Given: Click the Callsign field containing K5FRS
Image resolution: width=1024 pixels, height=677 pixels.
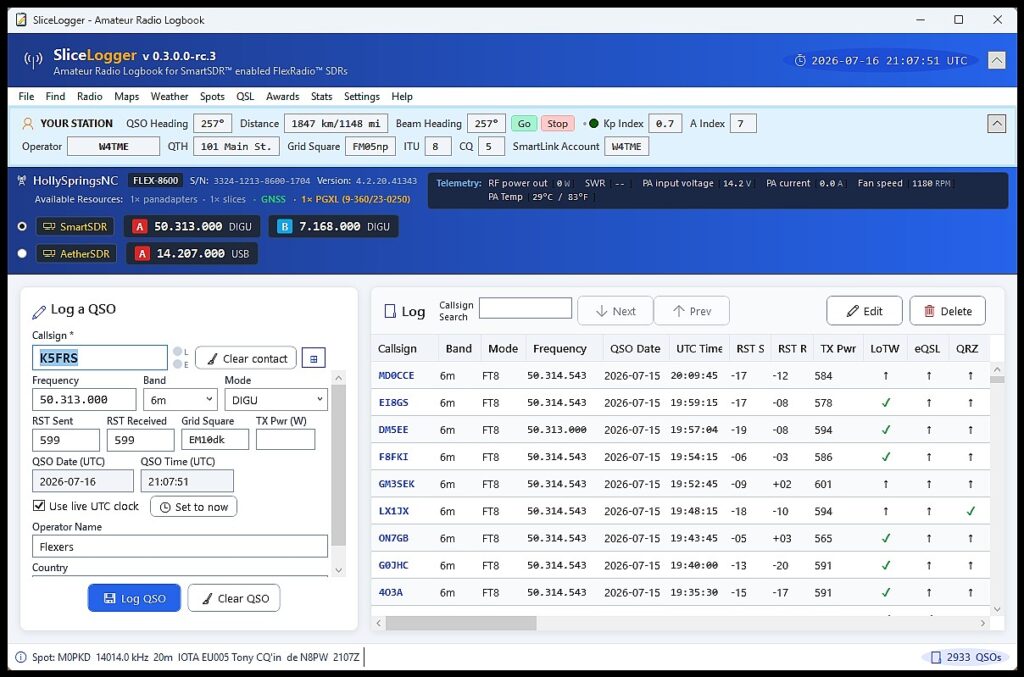Looking at the screenshot, I should [x=100, y=358].
